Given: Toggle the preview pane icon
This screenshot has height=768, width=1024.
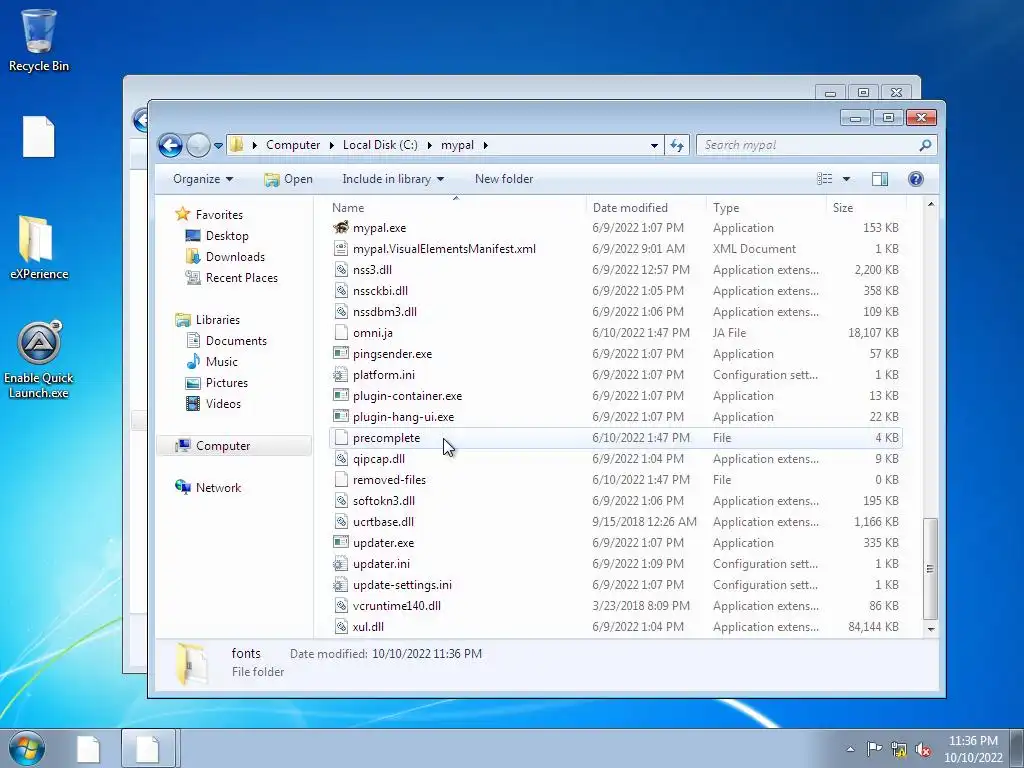Looking at the screenshot, I should click(880, 179).
